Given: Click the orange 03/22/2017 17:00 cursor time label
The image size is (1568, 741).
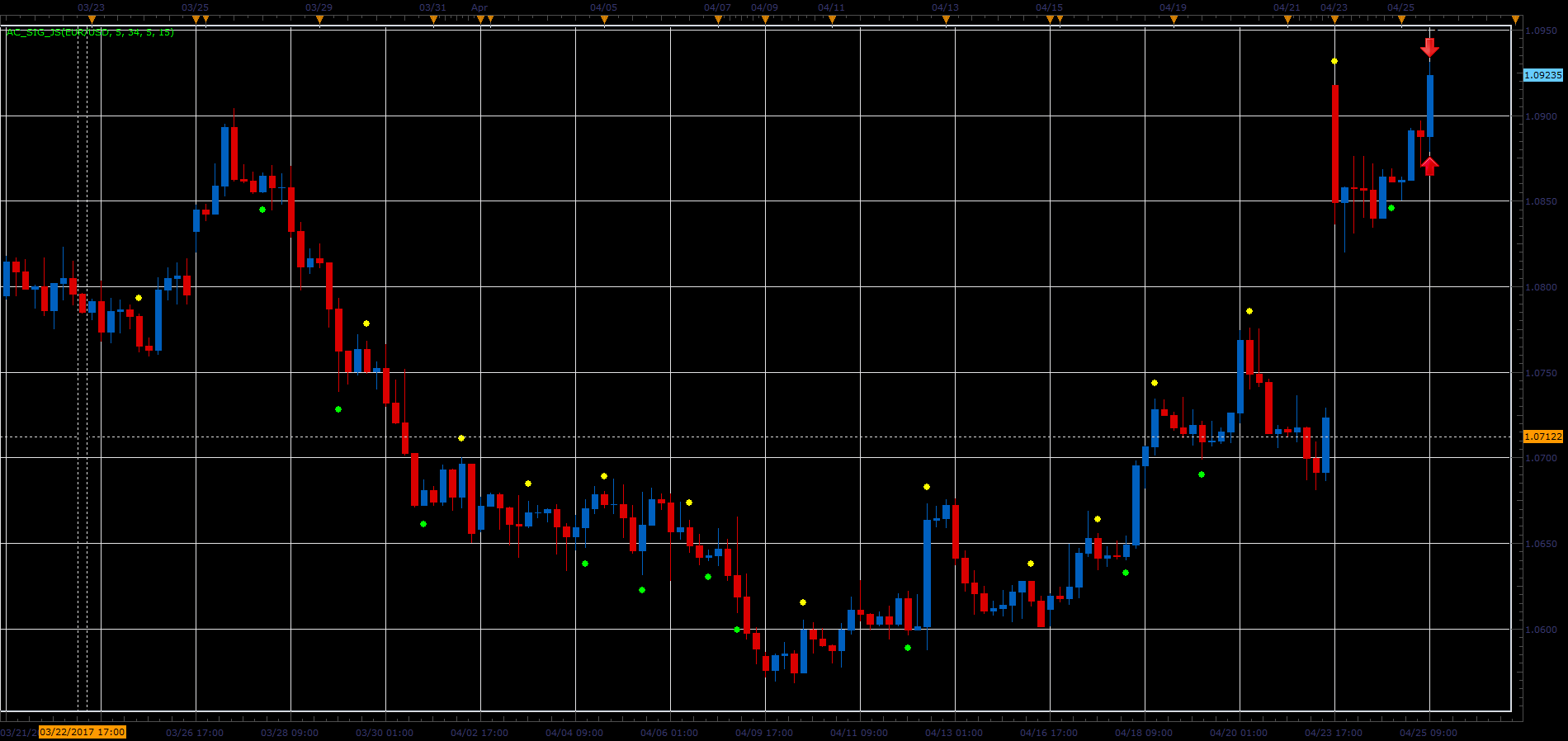Looking at the screenshot, I should tap(83, 732).
